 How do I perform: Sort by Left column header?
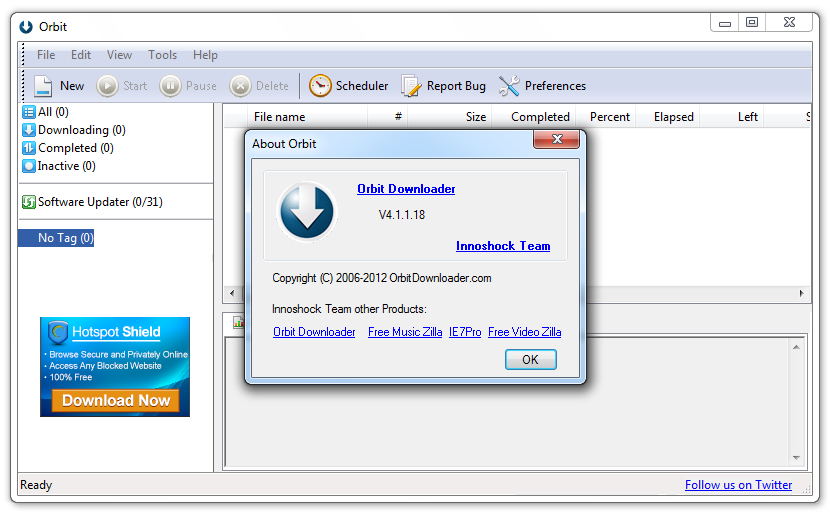tap(747, 117)
